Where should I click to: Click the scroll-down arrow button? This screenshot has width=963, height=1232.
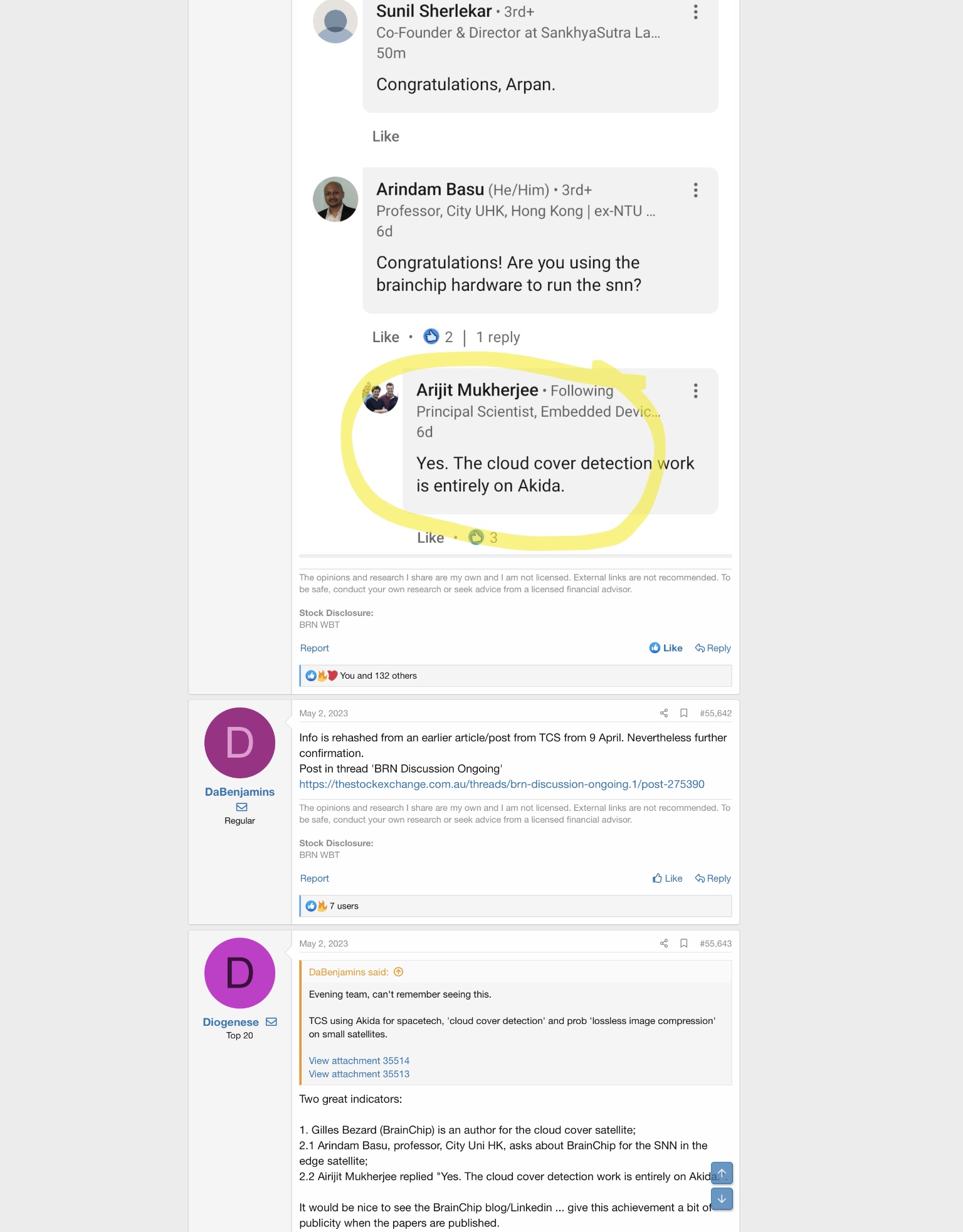pos(722,1199)
